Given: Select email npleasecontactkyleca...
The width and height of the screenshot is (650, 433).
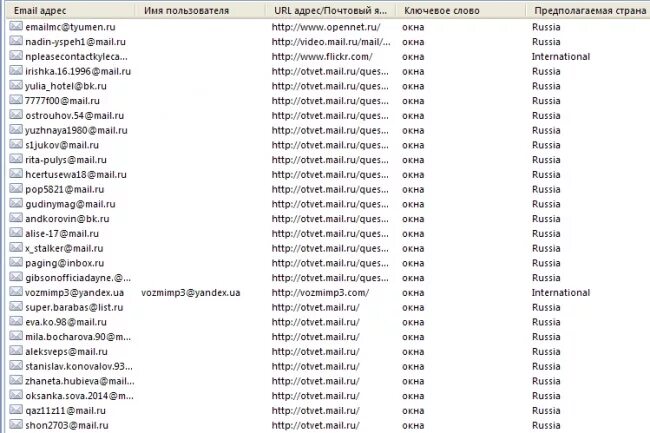Looking at the screenshot, I should click(76, 56).
